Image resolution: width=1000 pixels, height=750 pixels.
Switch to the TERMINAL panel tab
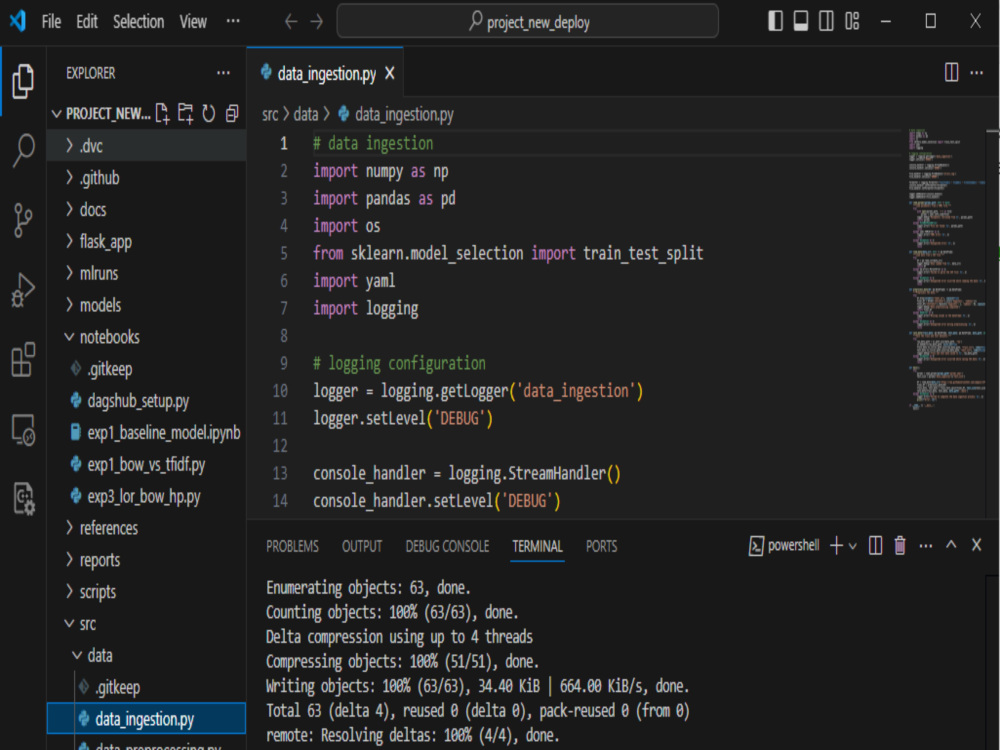click(538, 547)
